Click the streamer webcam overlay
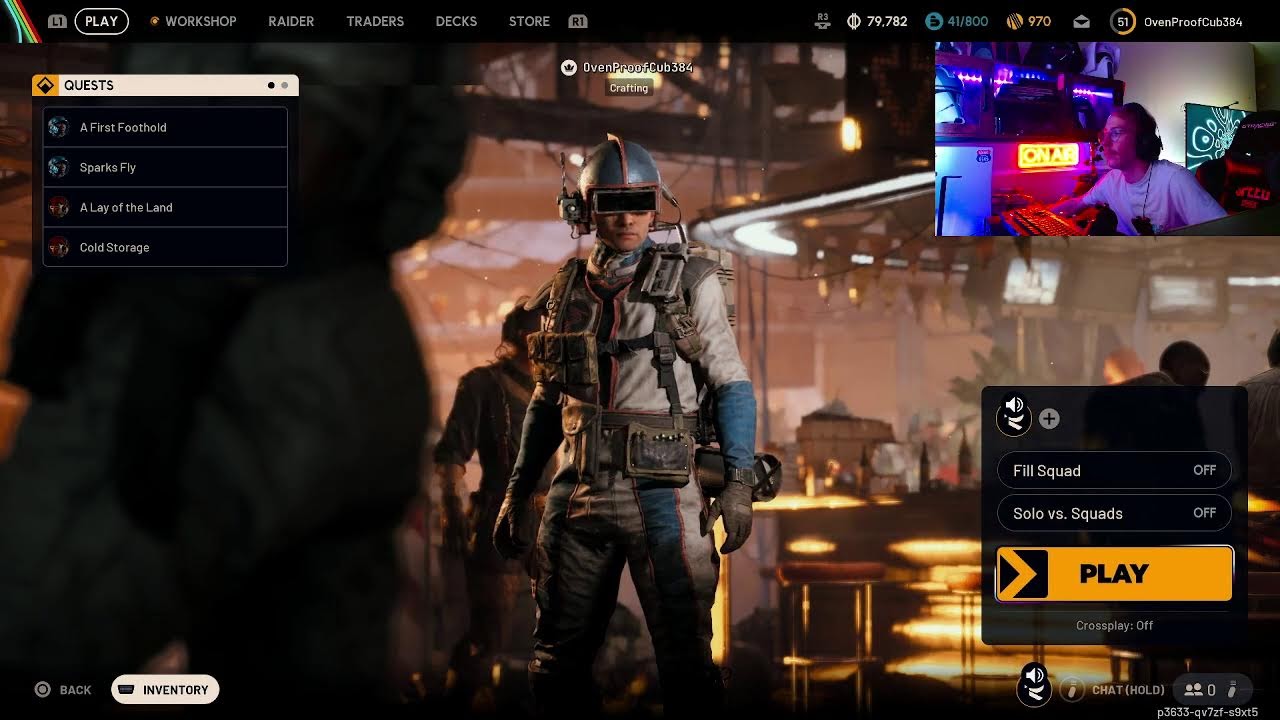The width and height of the screenshot is (1280, 720). pos(1107,139)
